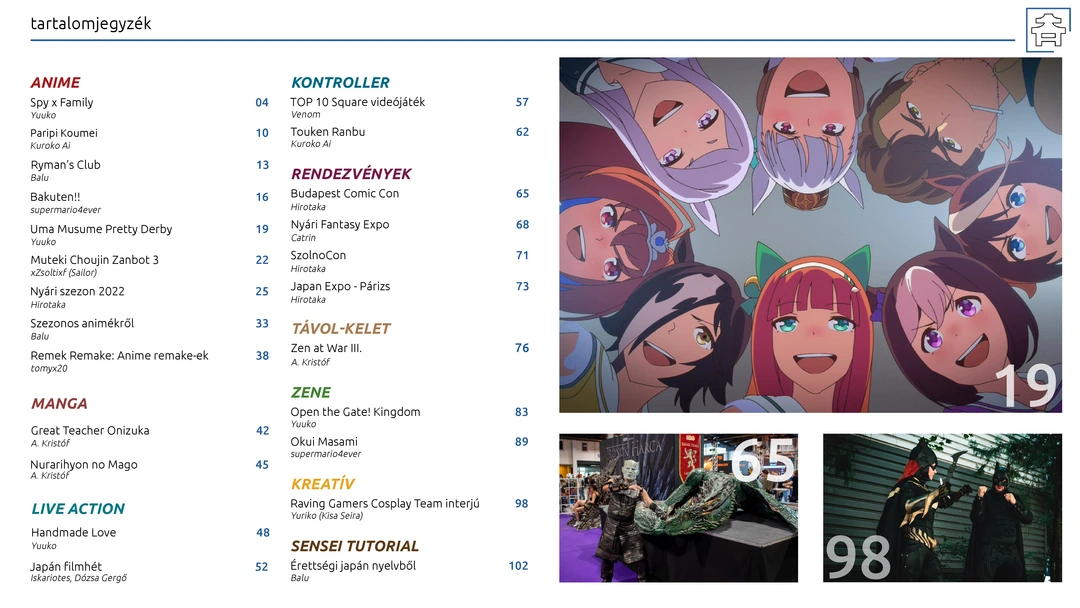
Task: Click the ANIME section heading
Action: (x=55, y=83)
